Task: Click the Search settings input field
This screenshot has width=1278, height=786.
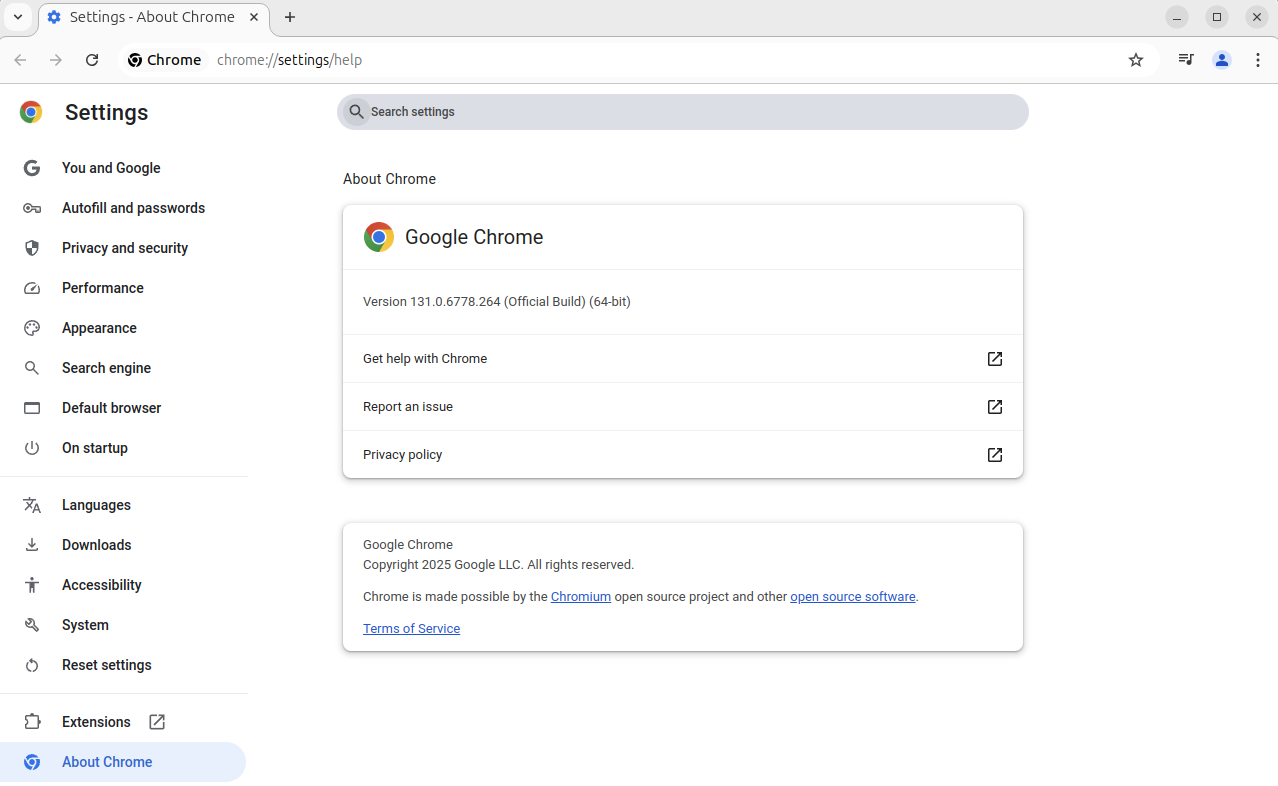Action: [690, 112]
